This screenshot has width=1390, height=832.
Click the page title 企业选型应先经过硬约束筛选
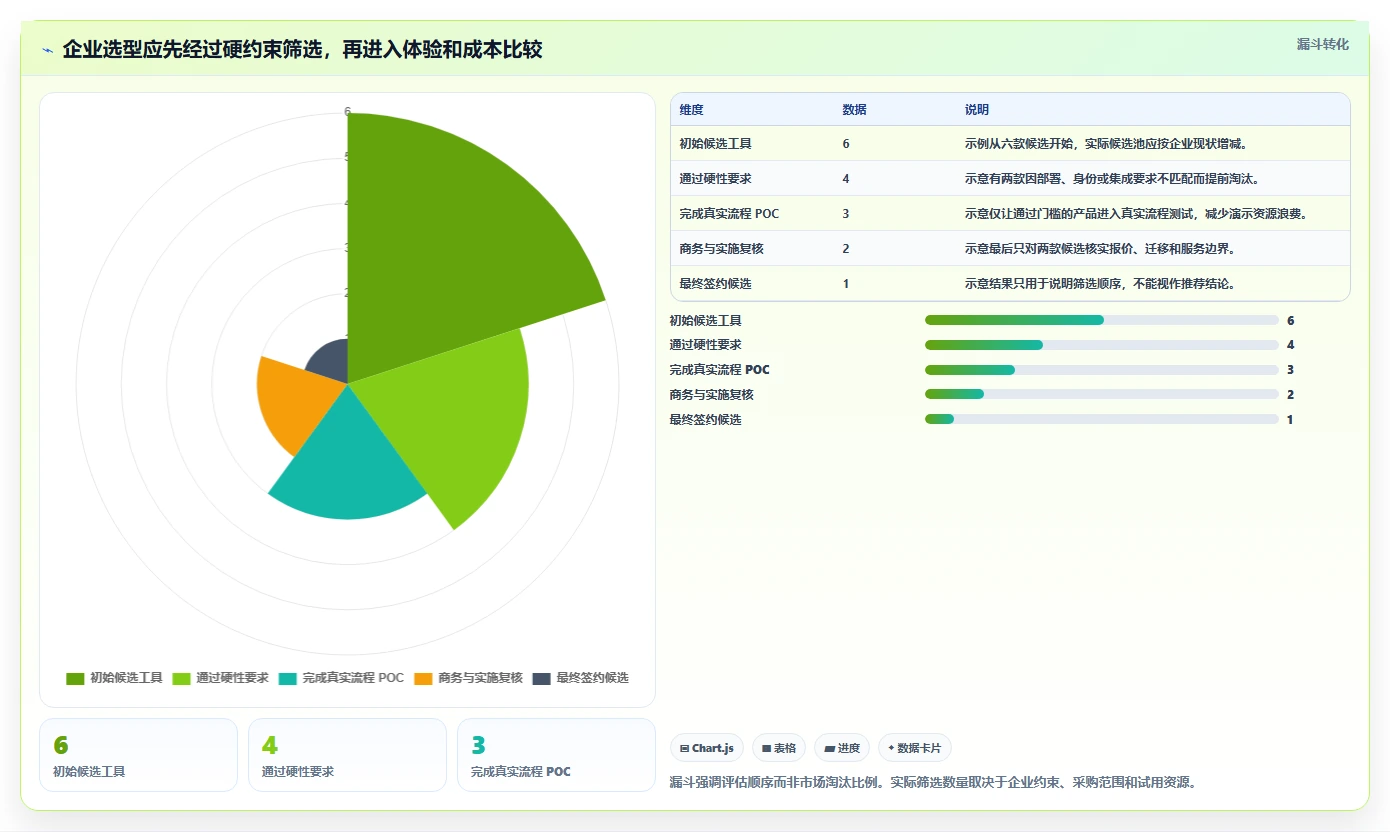pyautogui.click(x=302, y=50)
